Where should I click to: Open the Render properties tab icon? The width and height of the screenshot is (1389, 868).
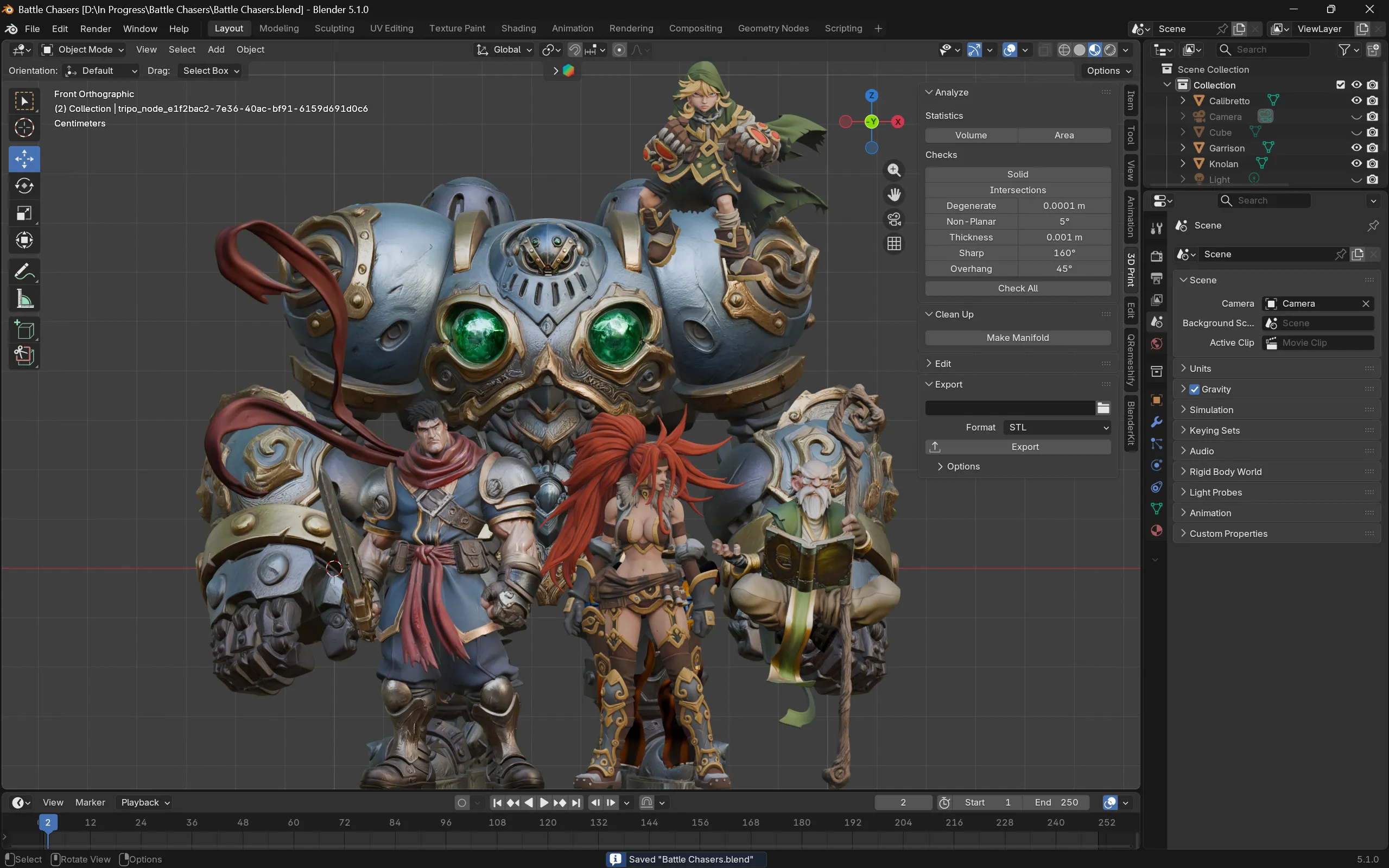(x=1157, y=256)
